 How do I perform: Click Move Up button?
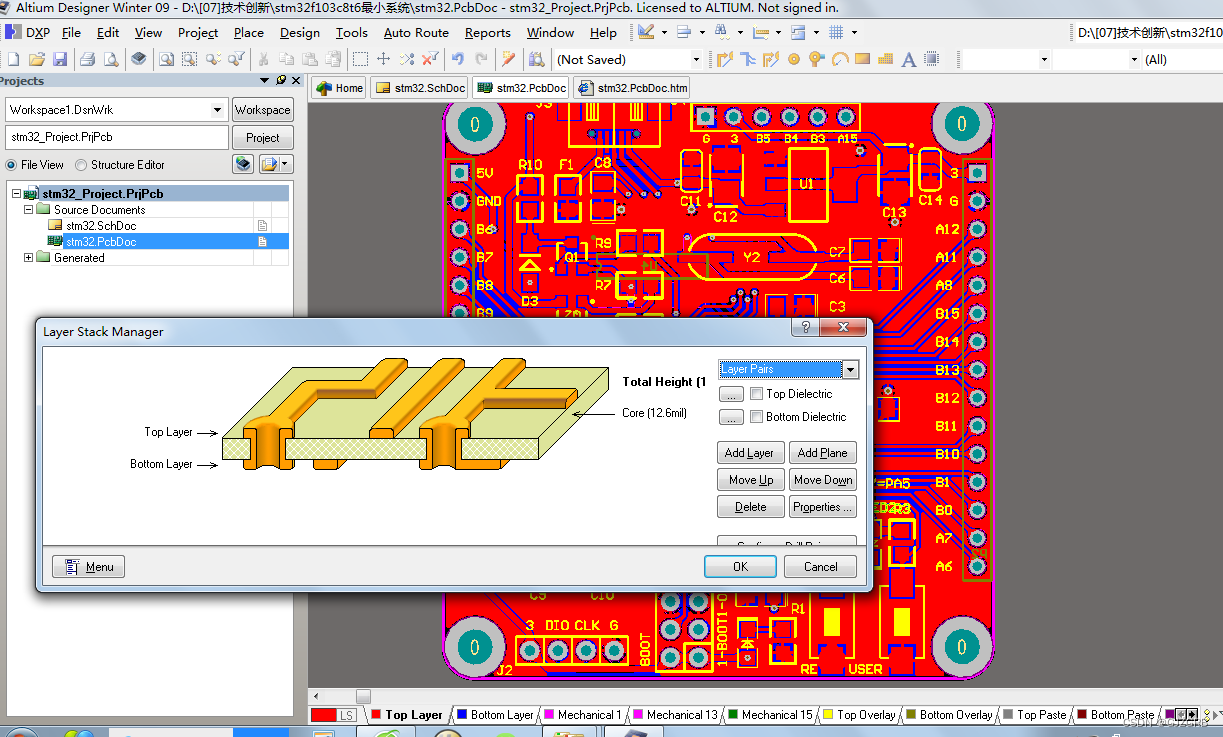pos(751,480)
